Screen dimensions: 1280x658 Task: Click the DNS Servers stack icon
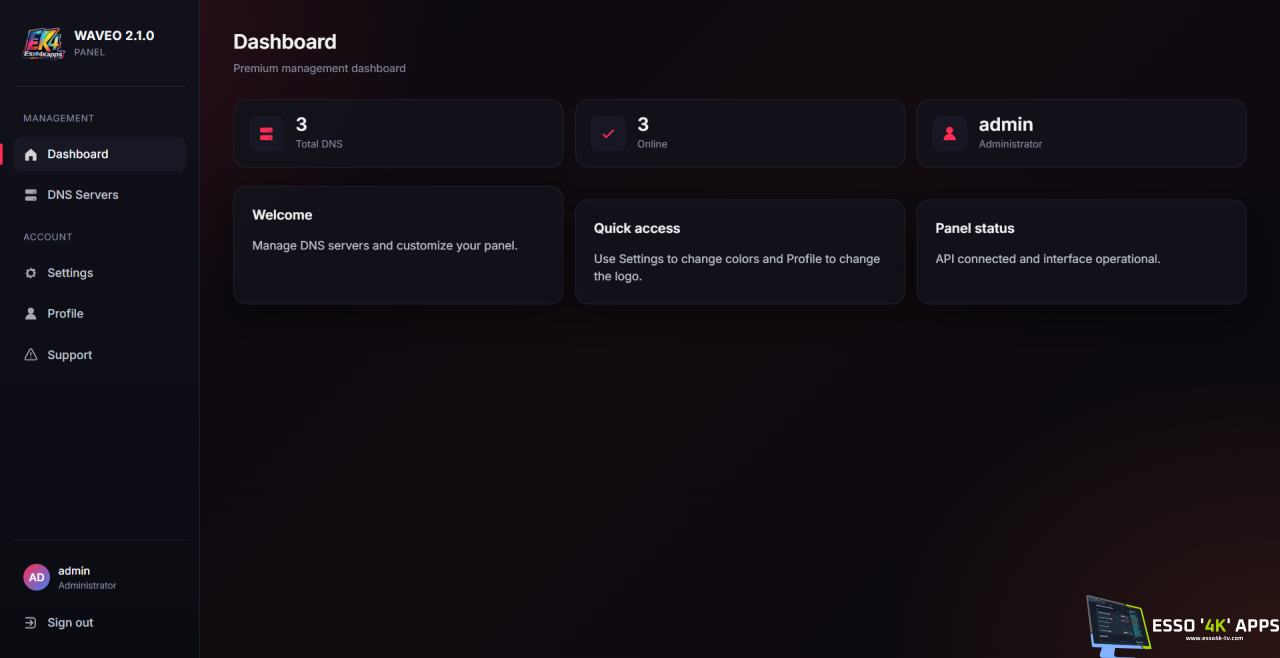[x=30, y=195]
